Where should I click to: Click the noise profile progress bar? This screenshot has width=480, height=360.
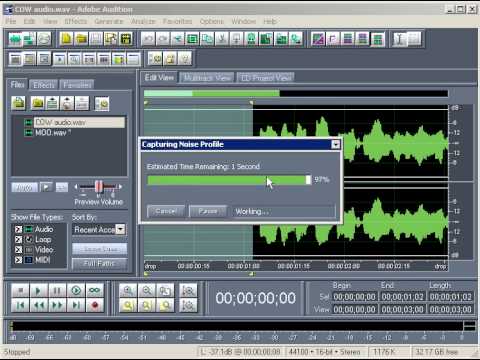tap(229, 180)
